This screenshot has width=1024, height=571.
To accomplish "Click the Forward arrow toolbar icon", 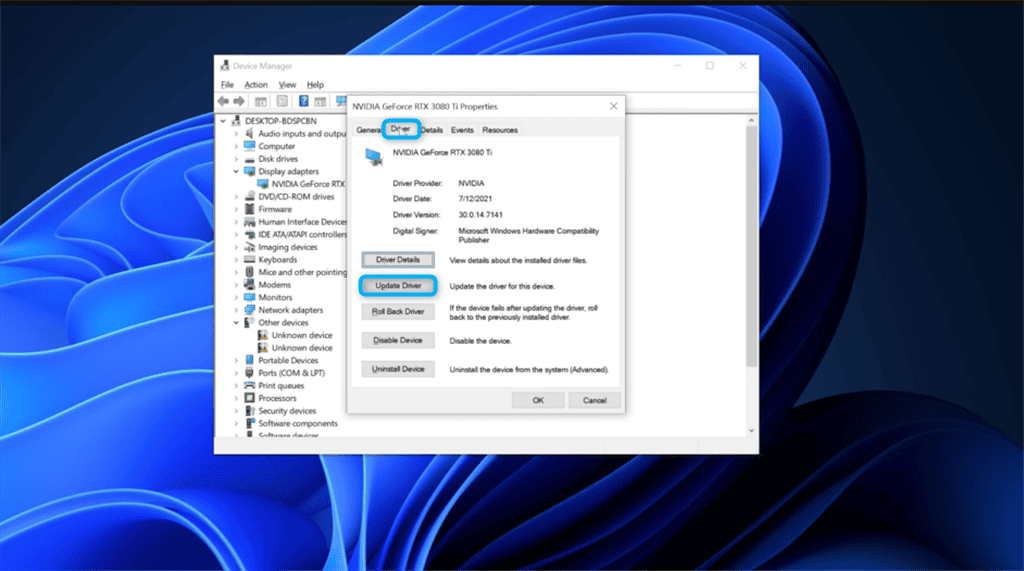I will pos(240,101).
